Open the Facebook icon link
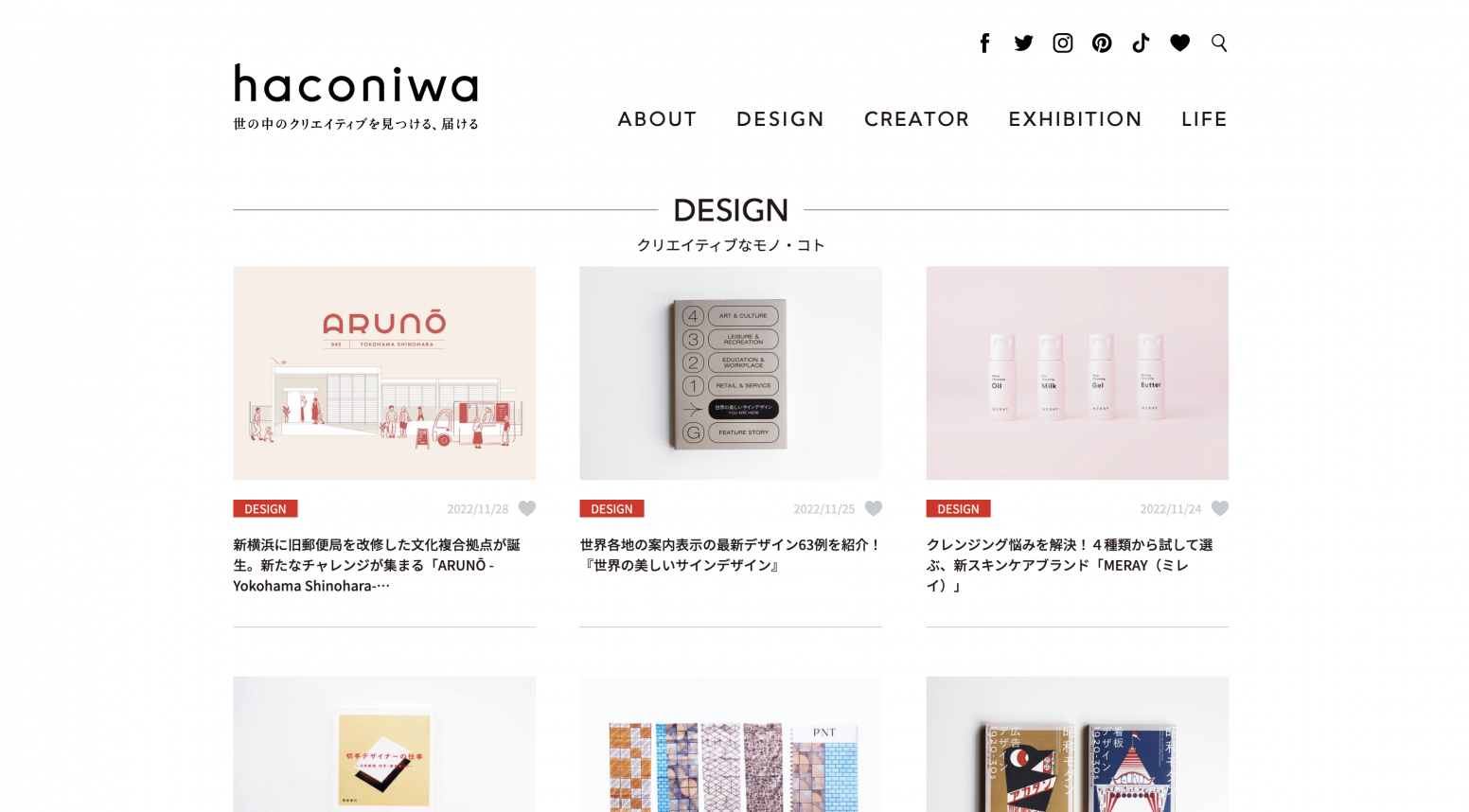The width and height of the screenshot is (1469, 812). tap(984, 43)
